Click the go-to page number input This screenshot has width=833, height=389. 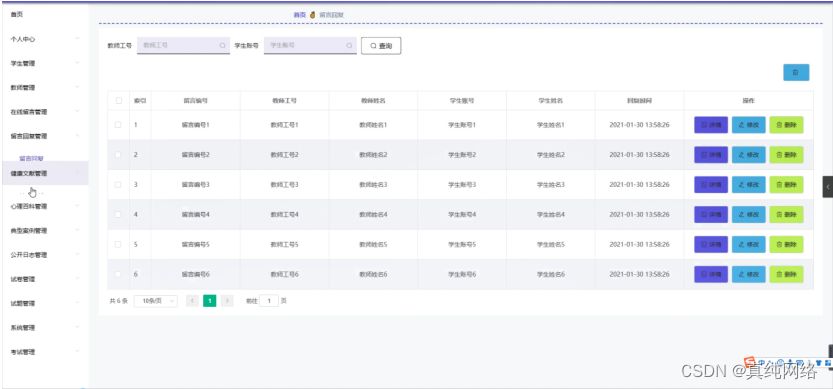click(269, 301)
